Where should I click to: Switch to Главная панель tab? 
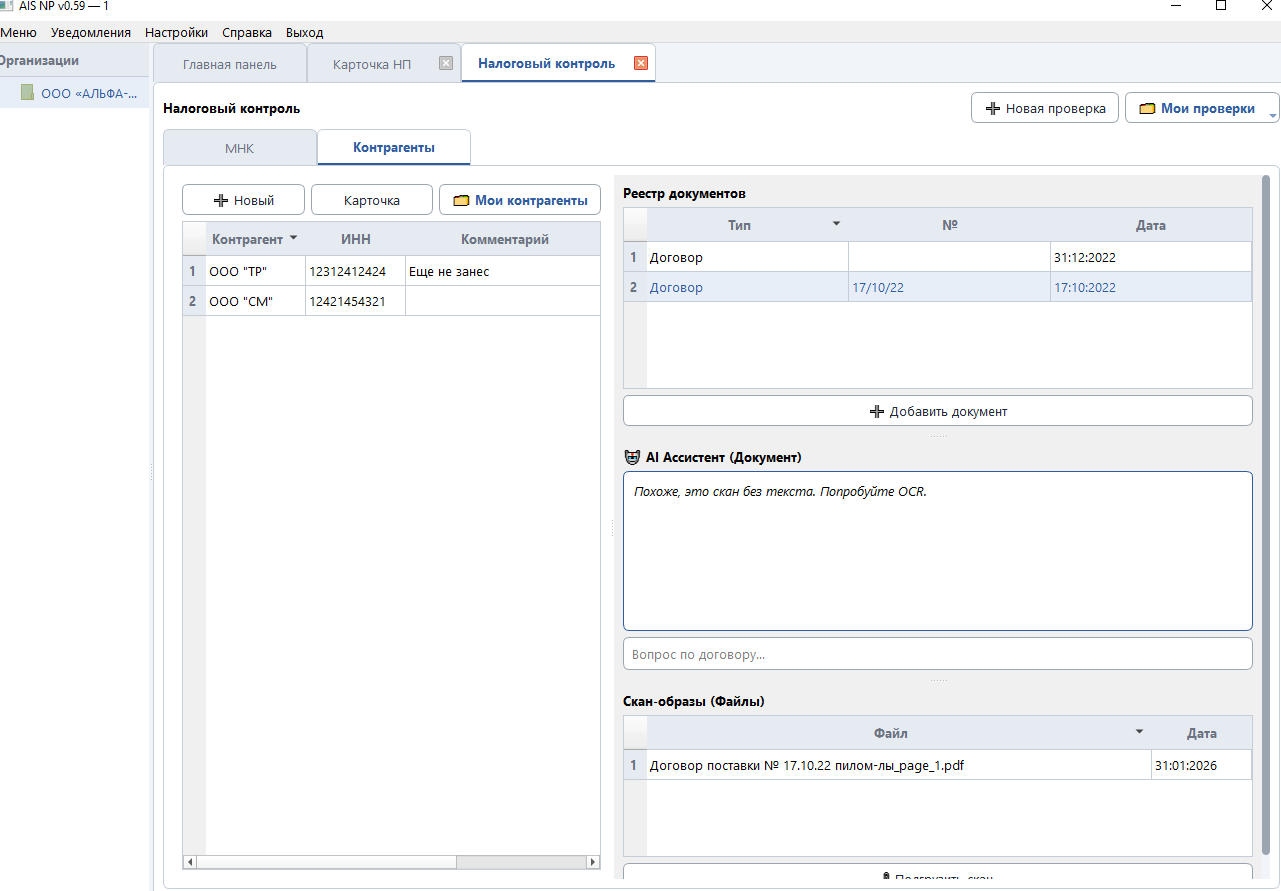coord(229,64)
